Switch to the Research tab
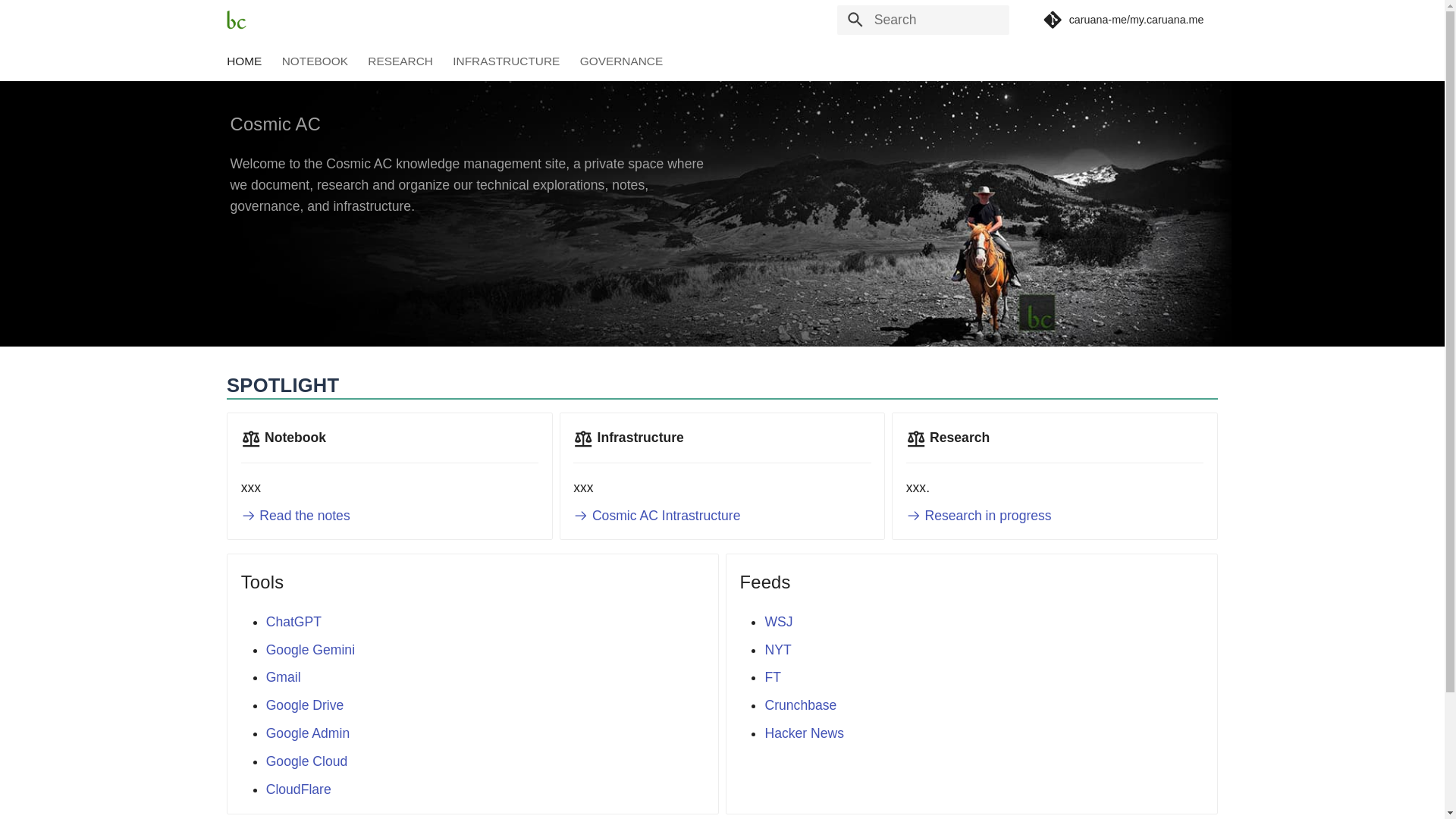The image size is (1456, 819). (x=400, y=61)
